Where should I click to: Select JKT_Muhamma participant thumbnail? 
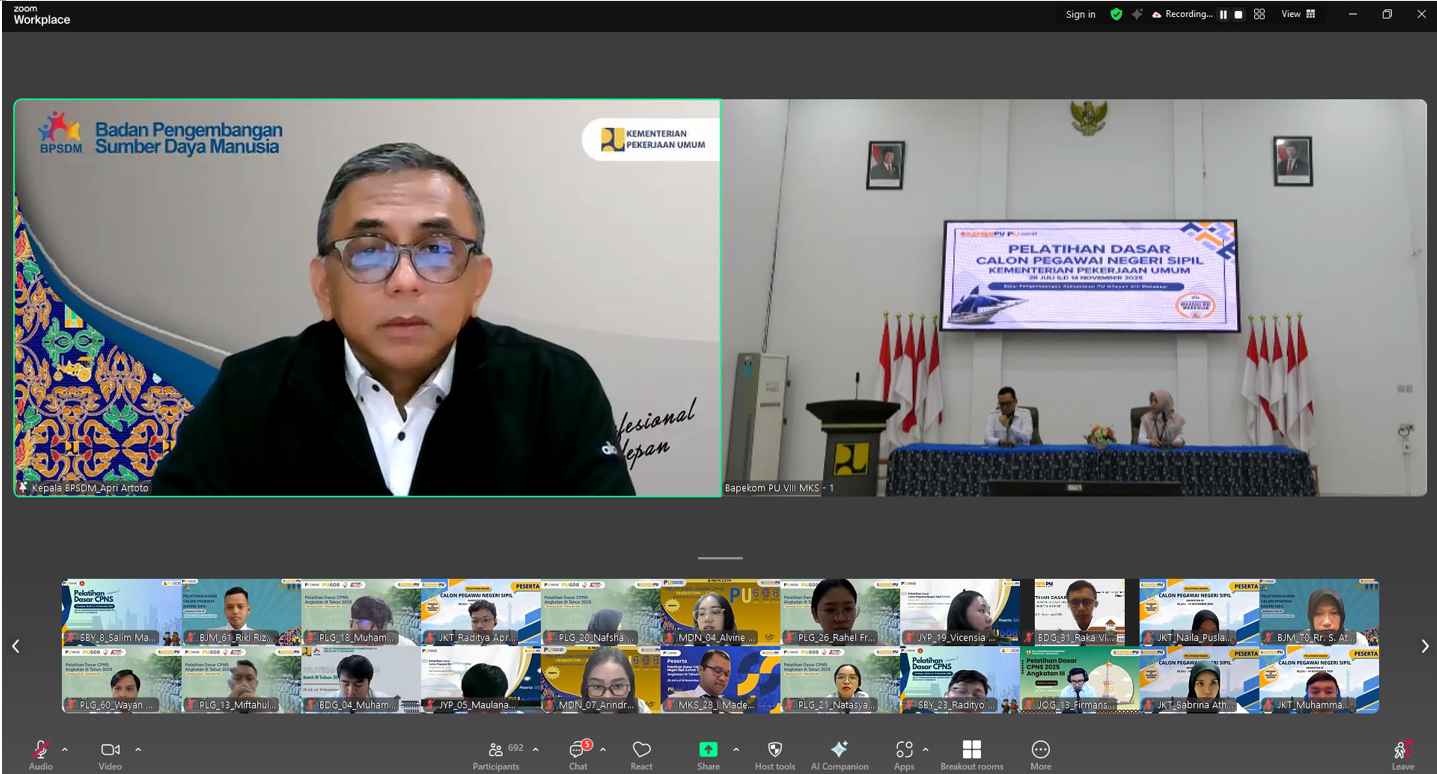pos(1319,679)
